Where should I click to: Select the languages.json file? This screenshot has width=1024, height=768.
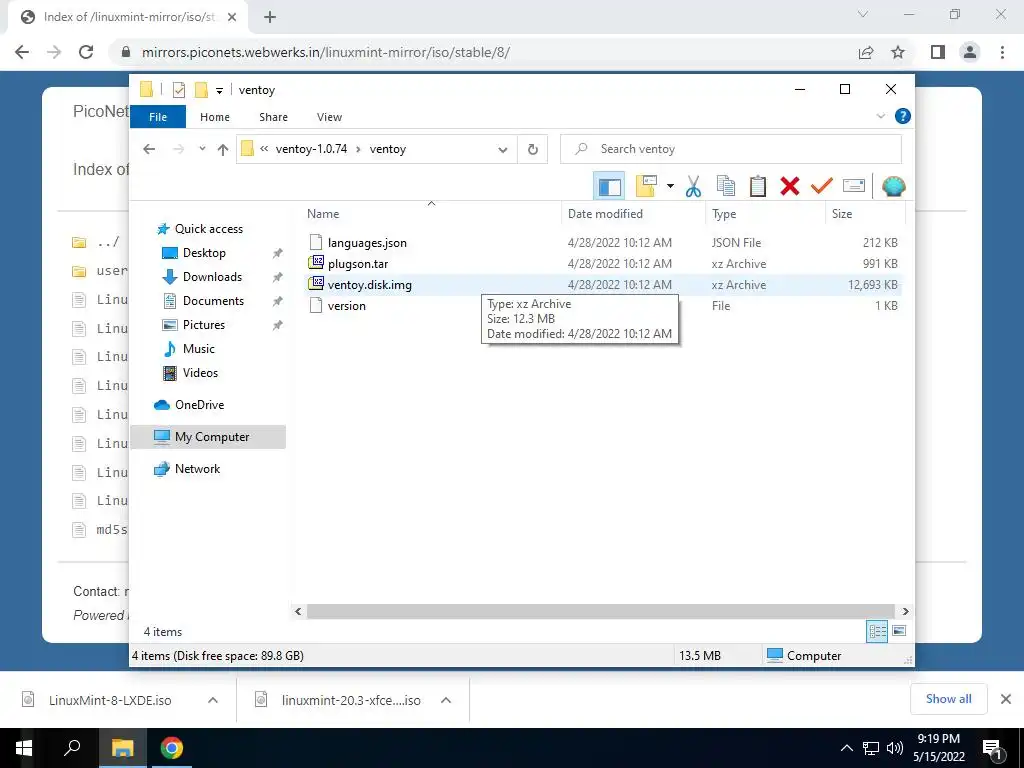pyautogui.click(x=367, y=243)
